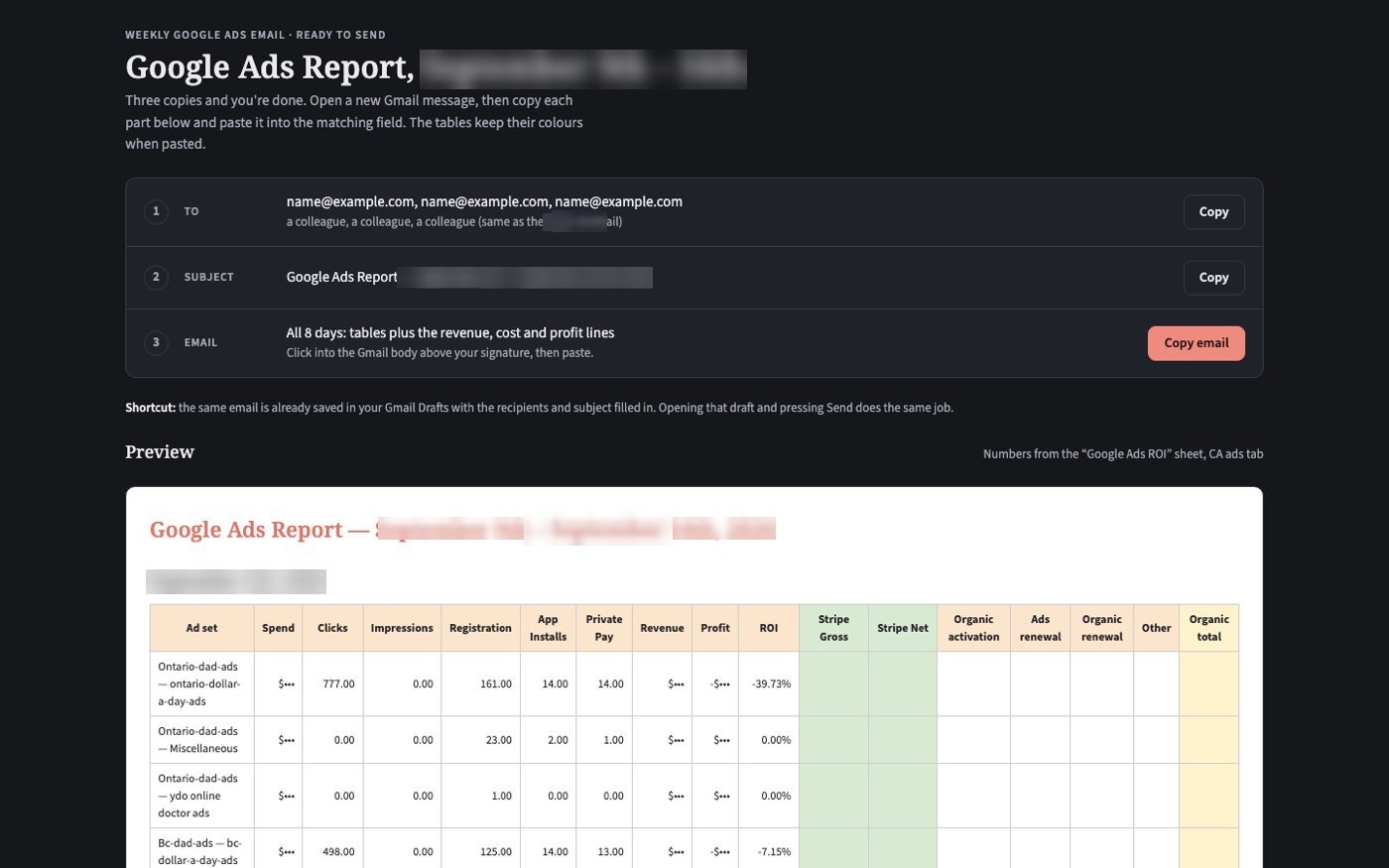Copy the subject line in the SUBJECT row
The height and width of the screenshot is (868, 1389).
[1213, 278]
